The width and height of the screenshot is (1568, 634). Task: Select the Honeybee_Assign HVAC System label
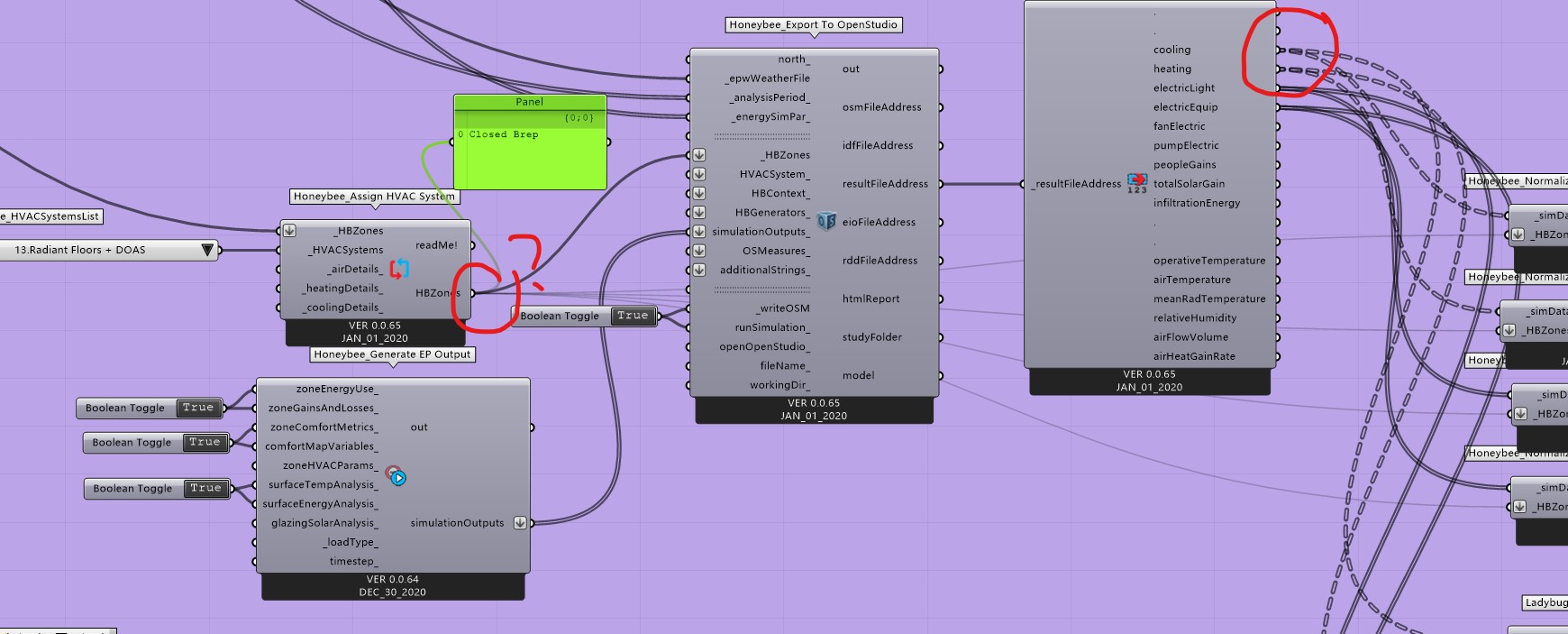(x=374, y=196)
